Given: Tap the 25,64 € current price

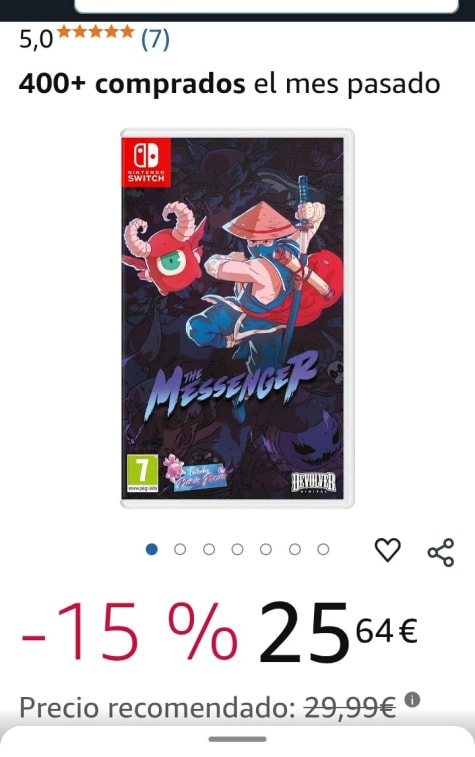Looking at the screenshot, I should [x=338, y=632].
